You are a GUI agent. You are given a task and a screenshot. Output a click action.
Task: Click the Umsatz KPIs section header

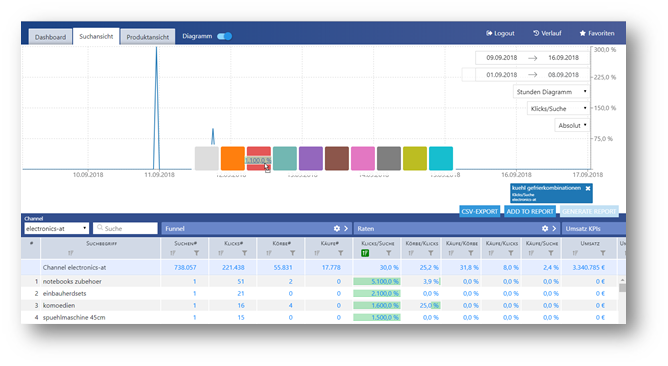click(593, 229)
